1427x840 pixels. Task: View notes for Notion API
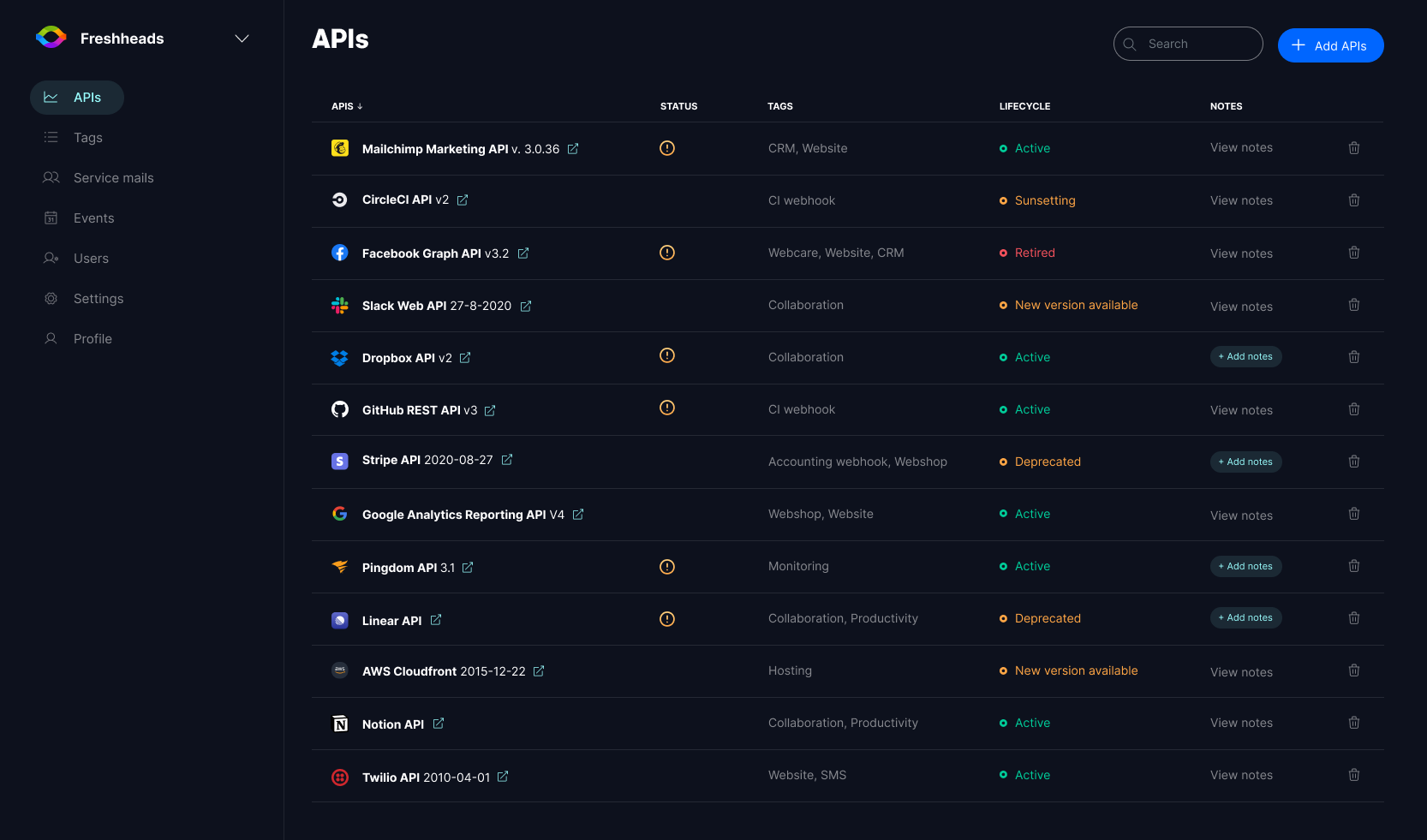[x=1241, y=723]
